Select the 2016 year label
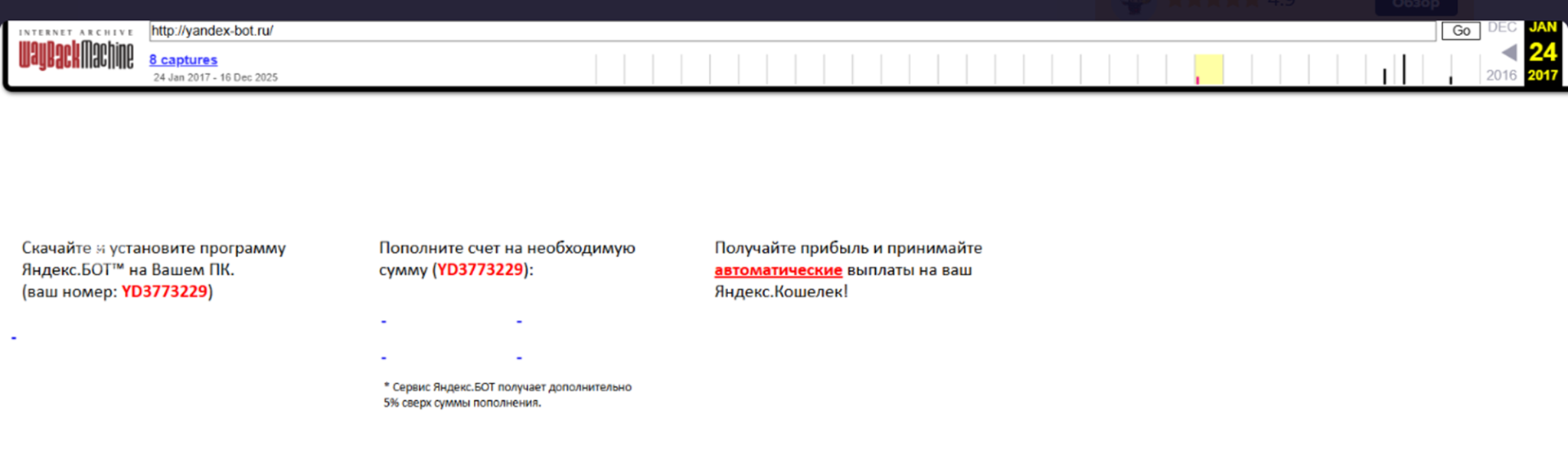This screenshot has height=460, width=1568. click(1501, 75)
